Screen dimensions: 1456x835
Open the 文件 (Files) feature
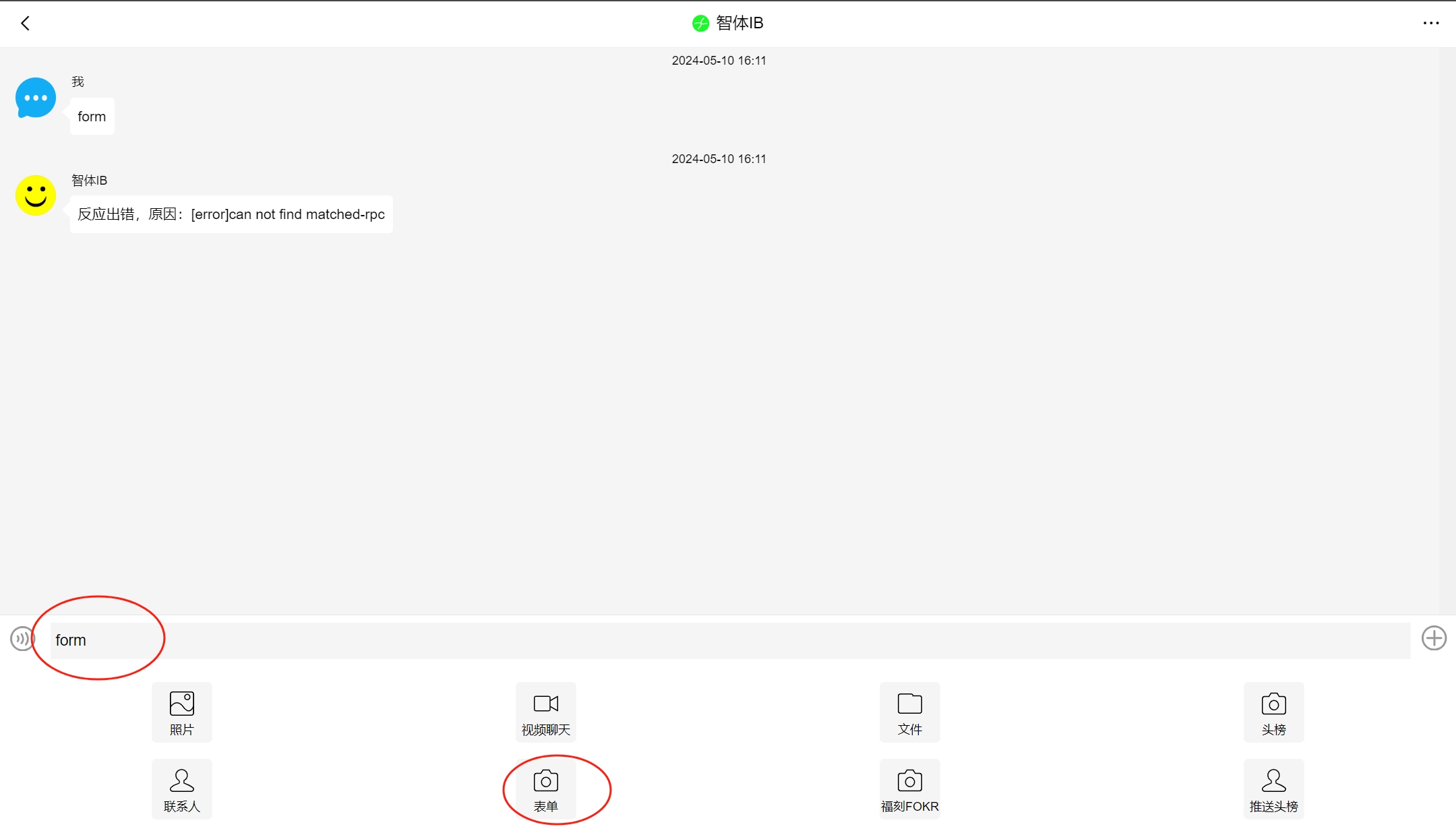tap(910, 712)
